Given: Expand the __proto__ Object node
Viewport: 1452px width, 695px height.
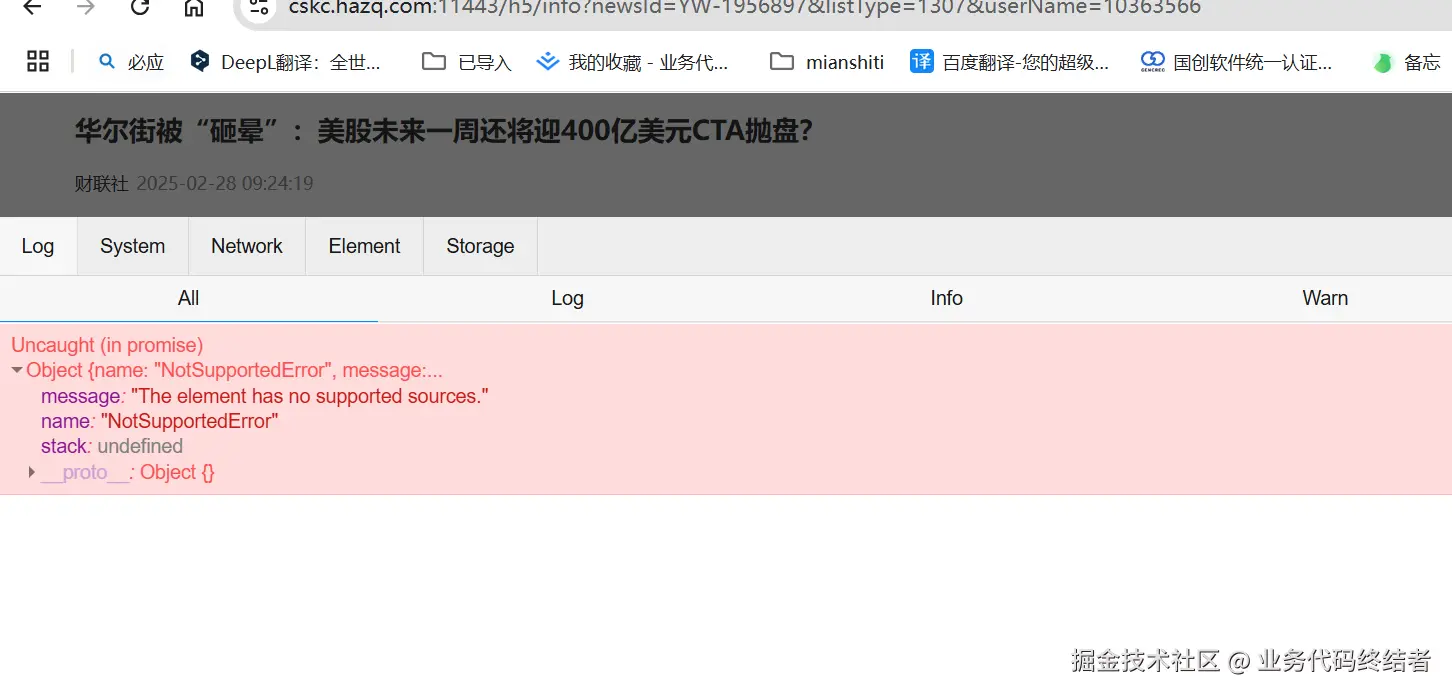Looking at the screenshot, I should tap(32, 472).
